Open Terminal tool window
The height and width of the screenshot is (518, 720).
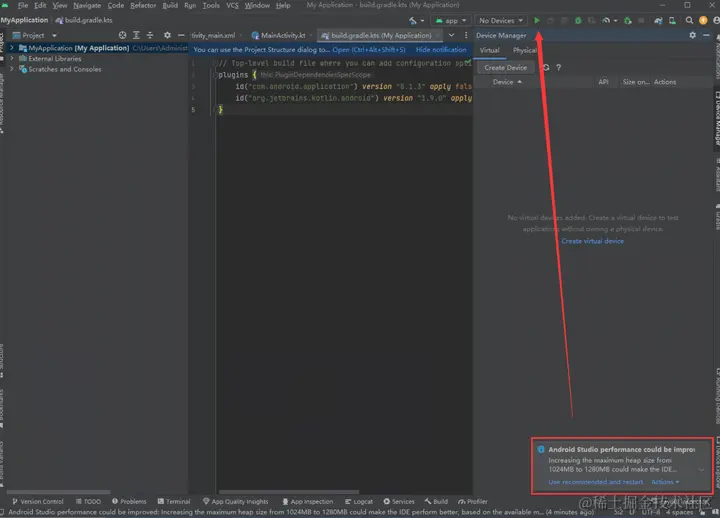pos(174,501)
